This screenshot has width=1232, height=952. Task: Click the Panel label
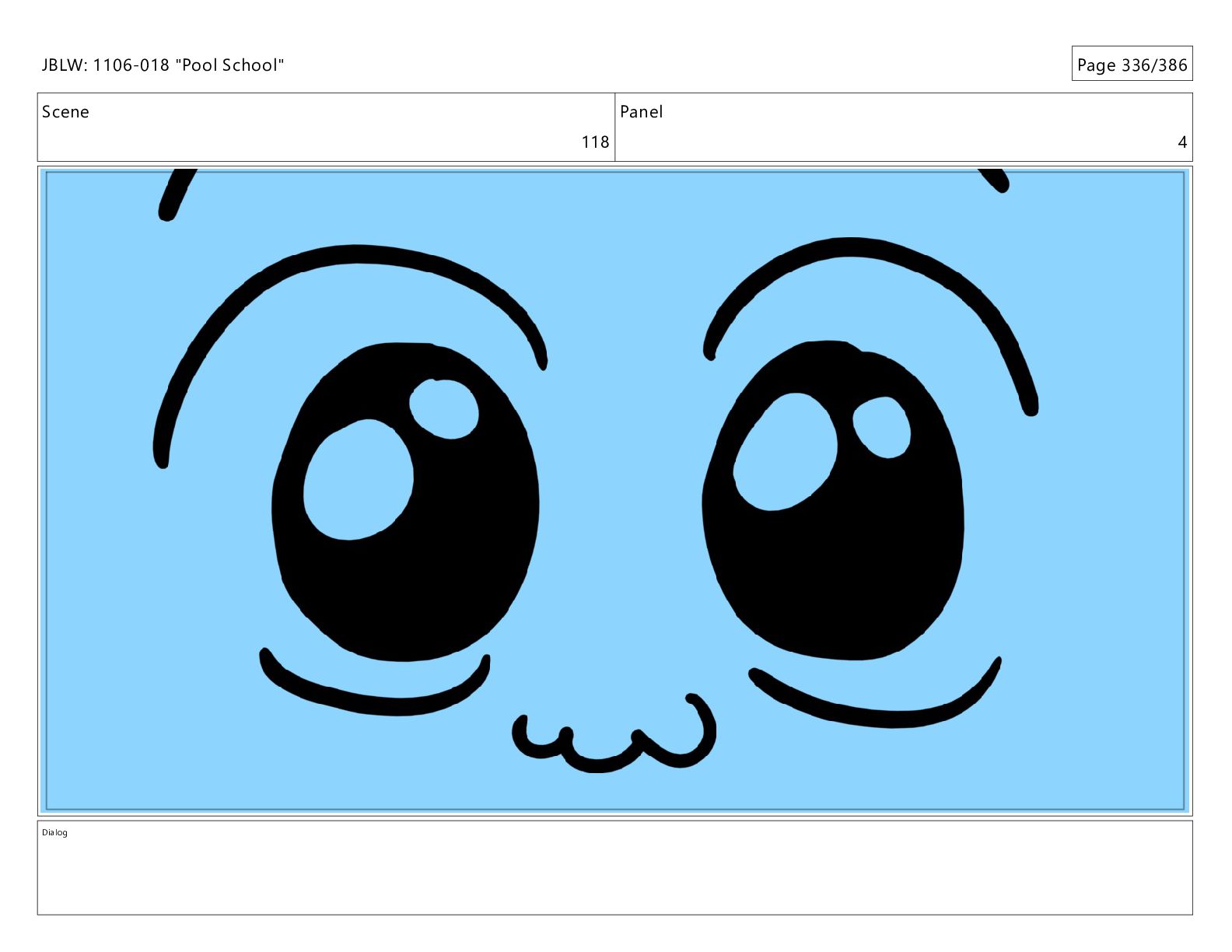(x=641, y=112)
